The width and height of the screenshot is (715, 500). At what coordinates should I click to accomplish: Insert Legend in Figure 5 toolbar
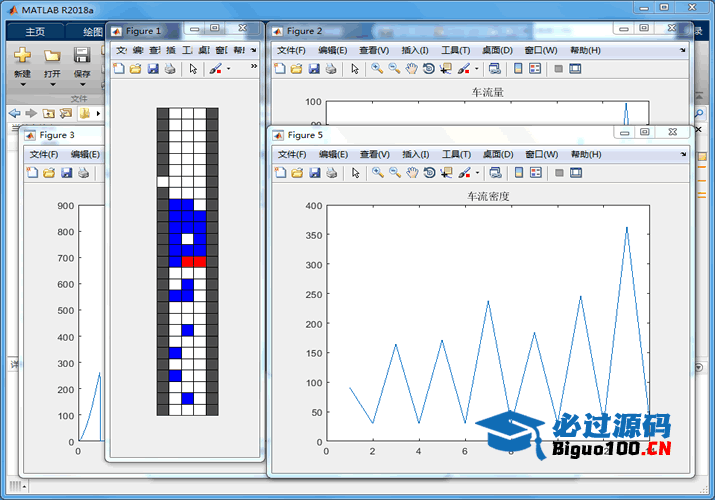[536, 173]
